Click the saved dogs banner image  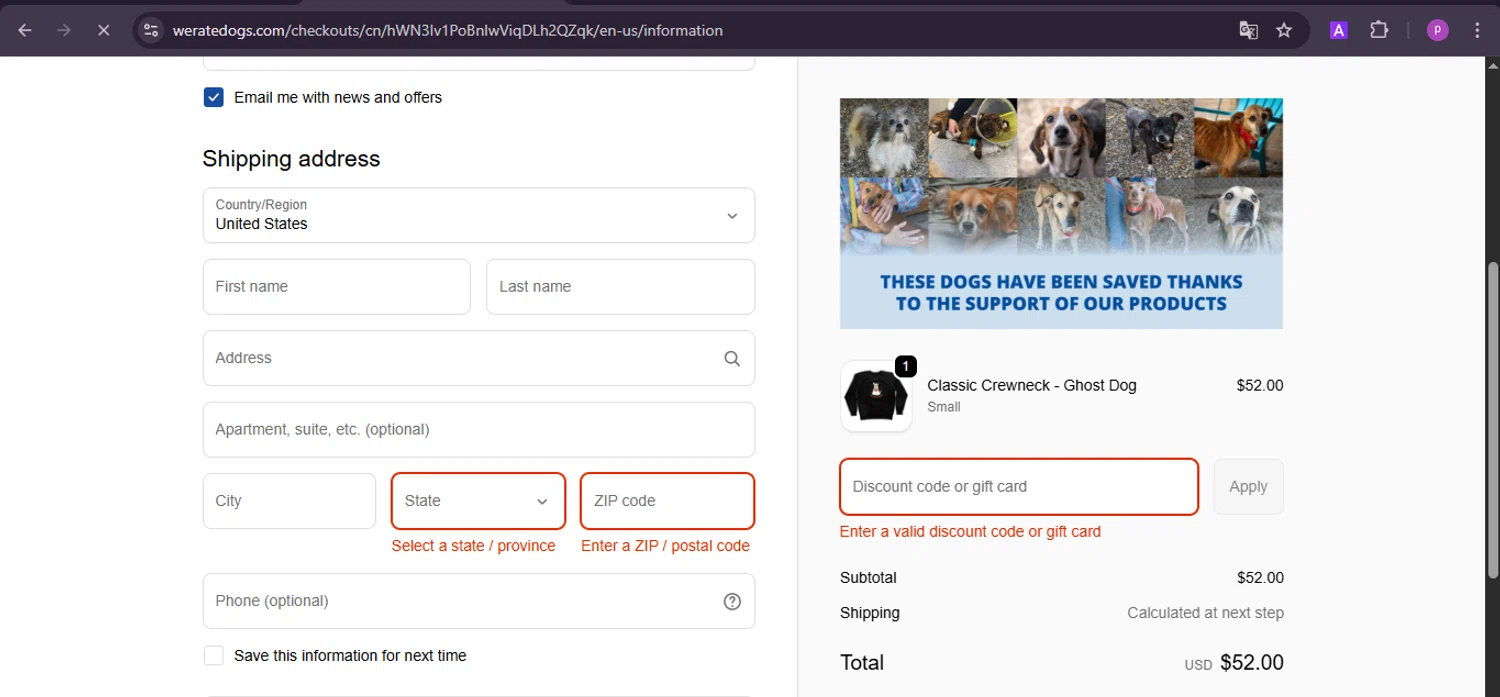coord(1061,213)
